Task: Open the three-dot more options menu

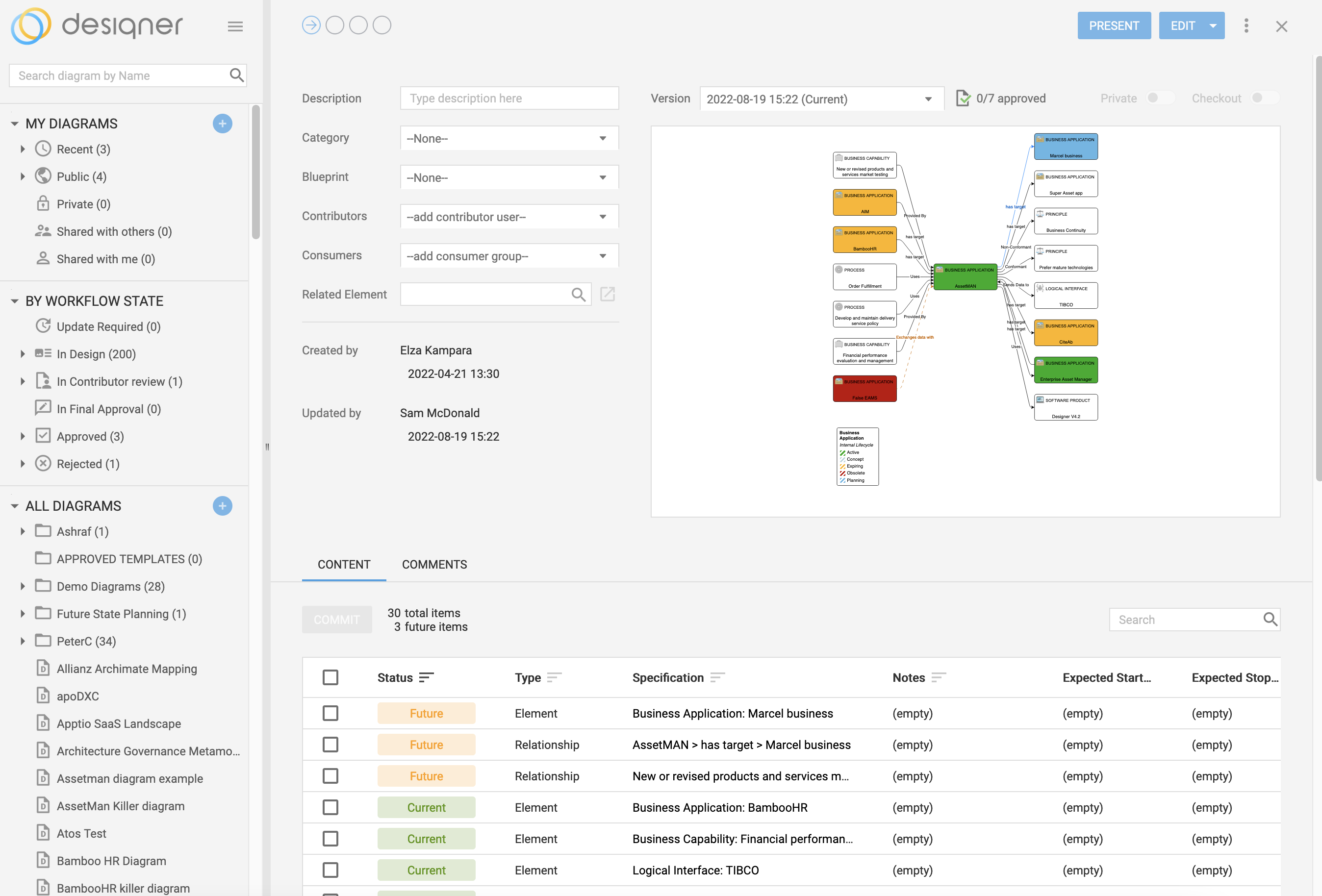Action: (1246, 25)
